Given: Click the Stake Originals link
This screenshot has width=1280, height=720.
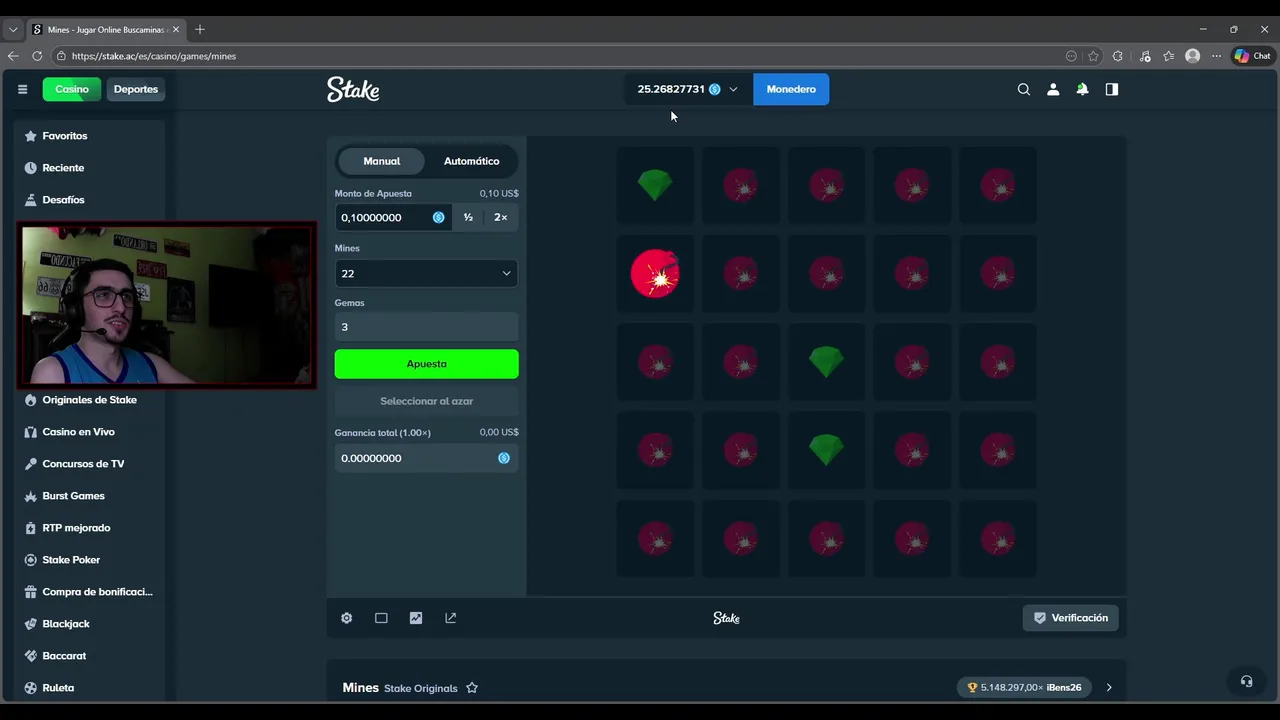Looking at the screenshot, I should 421,688.
